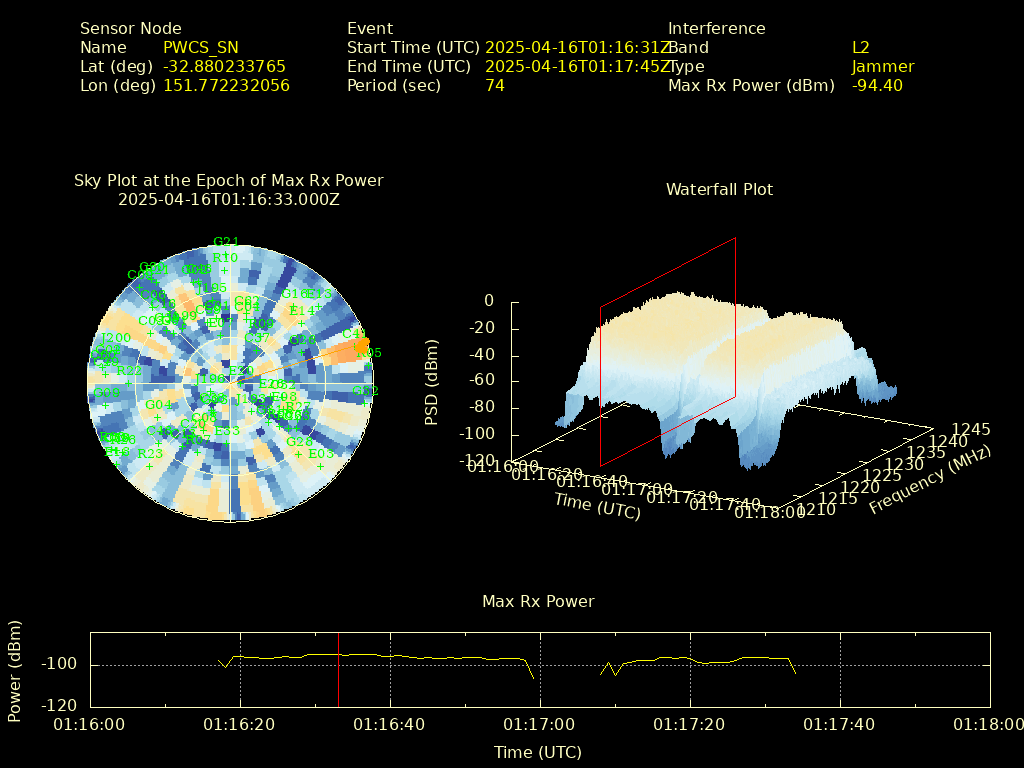Image resolution: width=1024 pixels, height=768 pixels.
Task: Select the event period value 74
Action: [495, 86]
